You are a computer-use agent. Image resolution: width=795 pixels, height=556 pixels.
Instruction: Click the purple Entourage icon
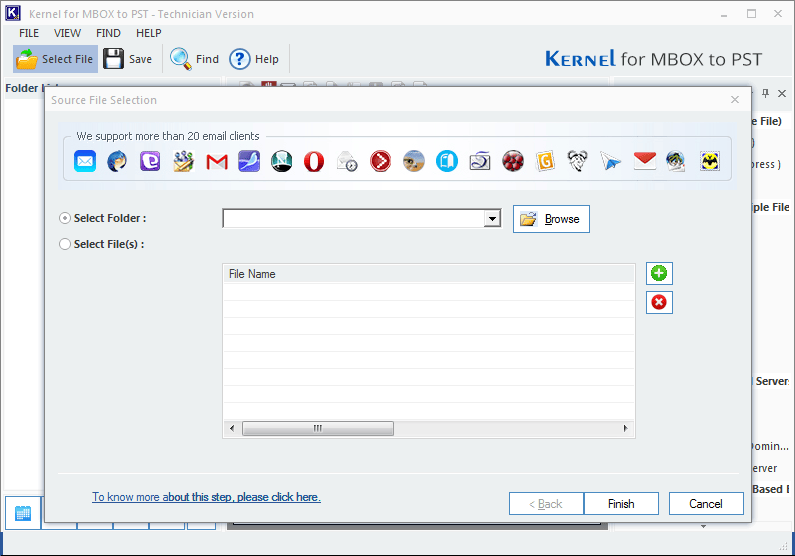tap(150, 161)
